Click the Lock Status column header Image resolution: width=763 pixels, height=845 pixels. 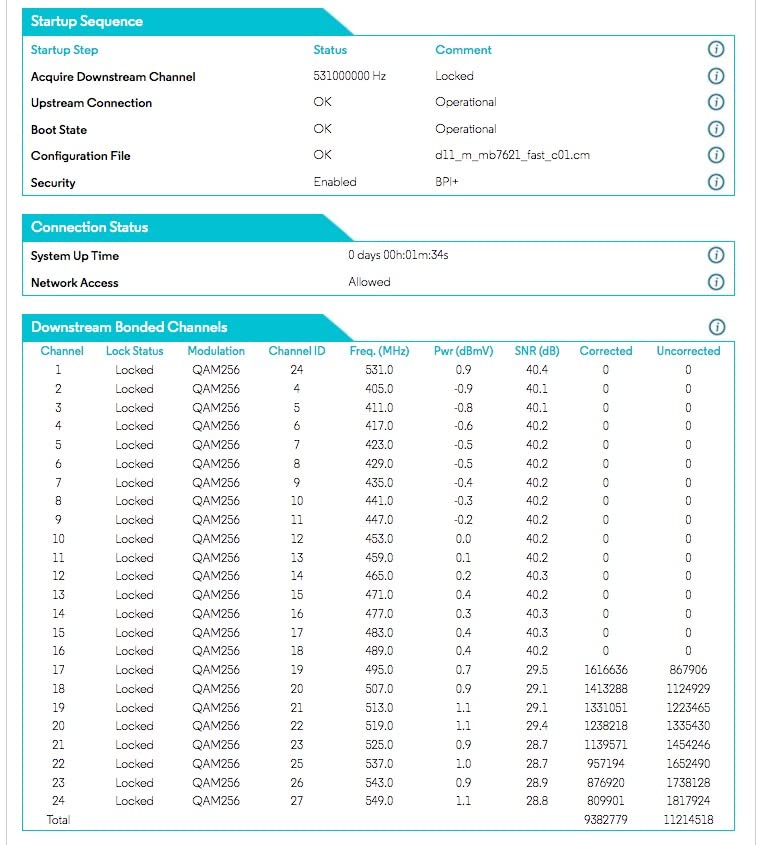[135, 351]
